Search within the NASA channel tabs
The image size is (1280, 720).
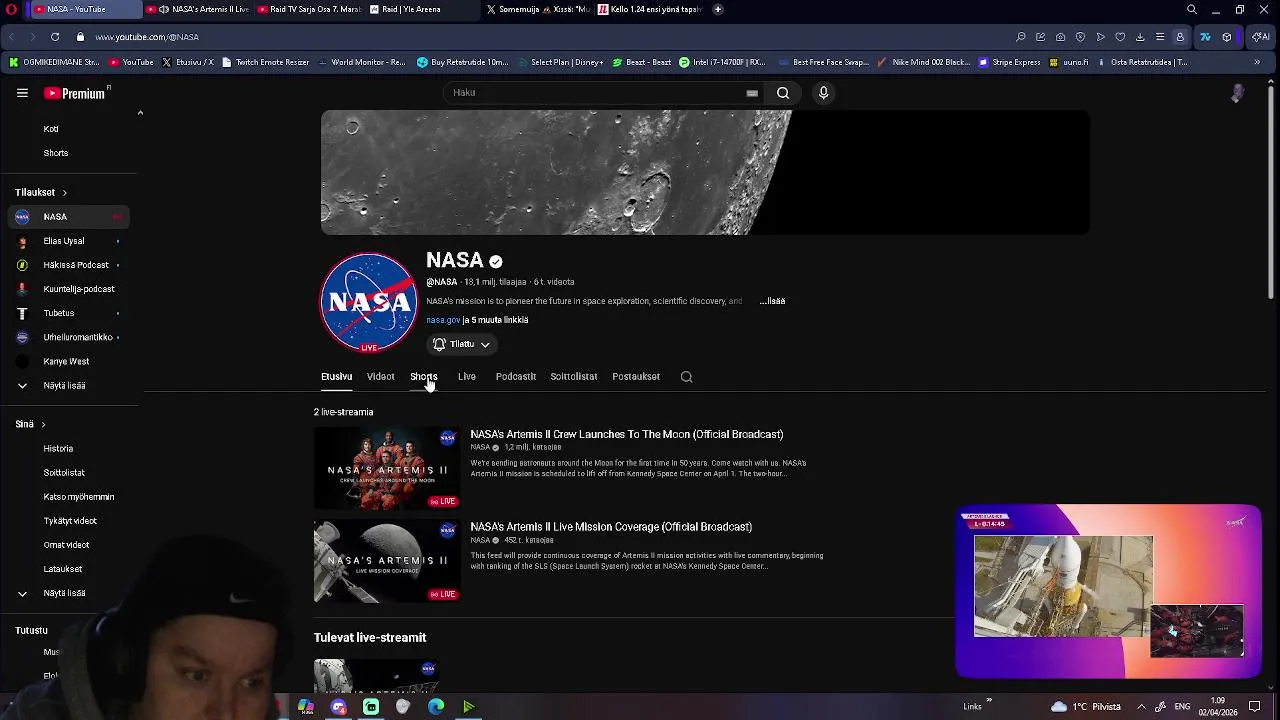point(686,377)
